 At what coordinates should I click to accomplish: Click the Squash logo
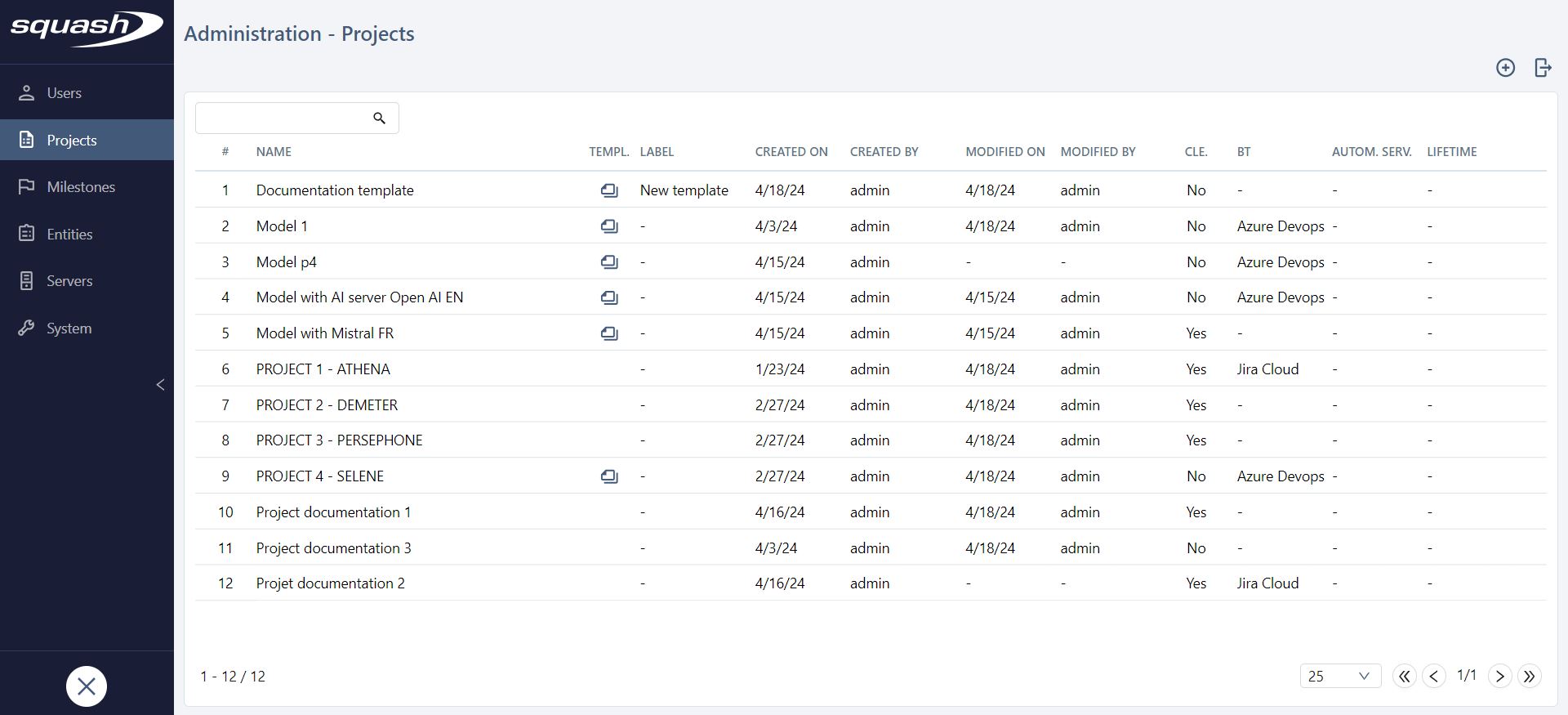(x=86, y=29)
